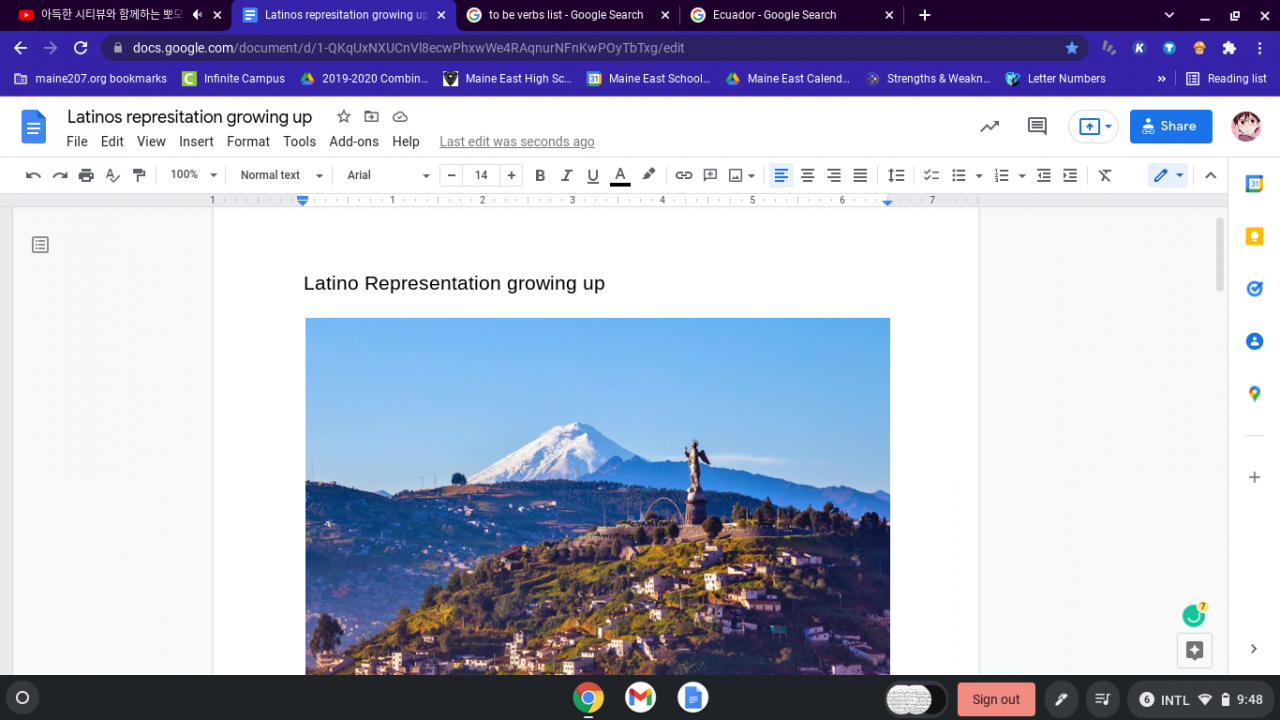The width and height of the screenshot is (1280, 720).
Task: Open 'Last edit was seconds ago' link
Action: (x=517, y=142)
